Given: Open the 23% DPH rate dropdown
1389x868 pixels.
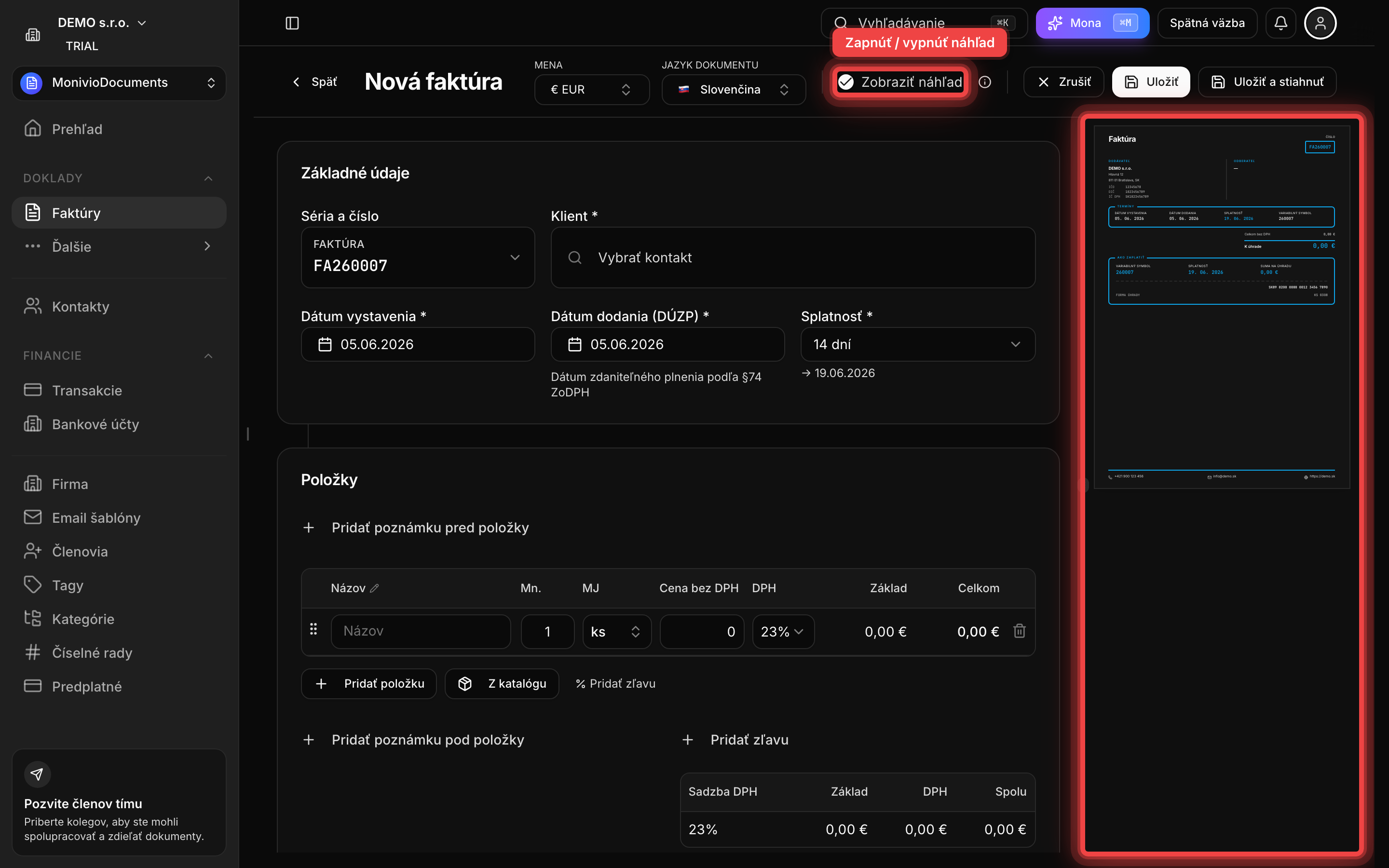Looking at the screenshot, I should (783, 632).
